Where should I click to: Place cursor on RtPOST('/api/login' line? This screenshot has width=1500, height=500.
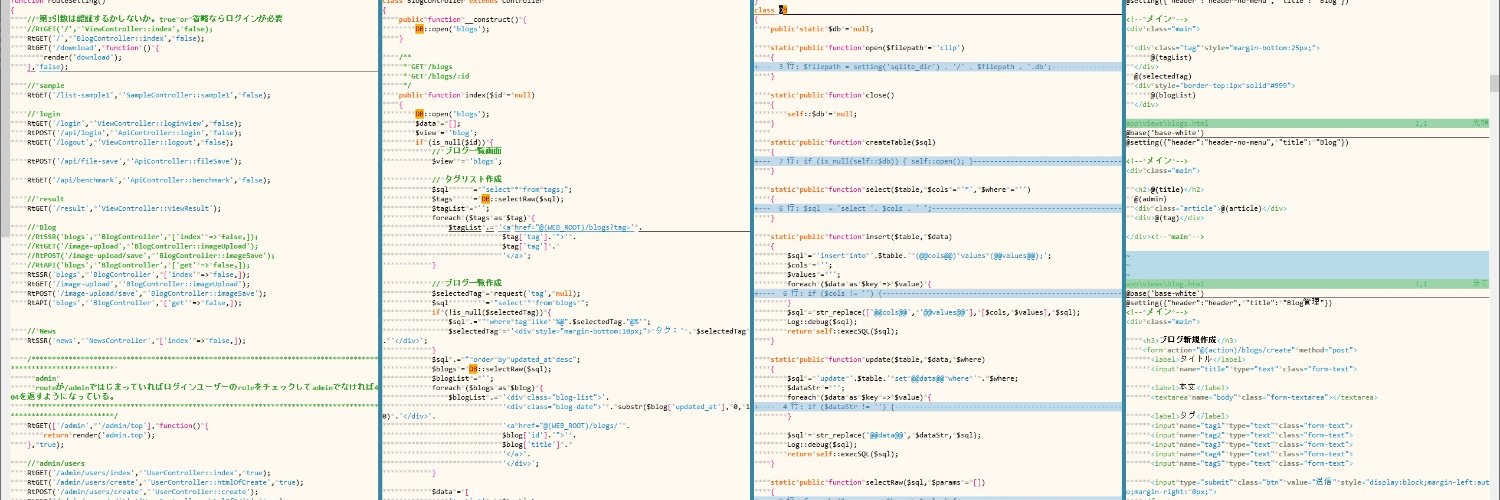click(x=135, y=133)
